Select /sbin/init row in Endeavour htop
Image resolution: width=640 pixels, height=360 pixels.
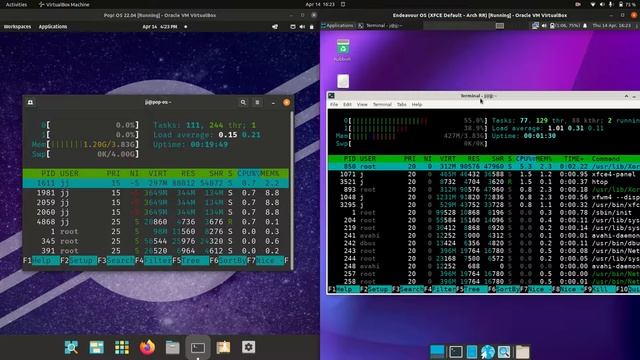[484, 213]
